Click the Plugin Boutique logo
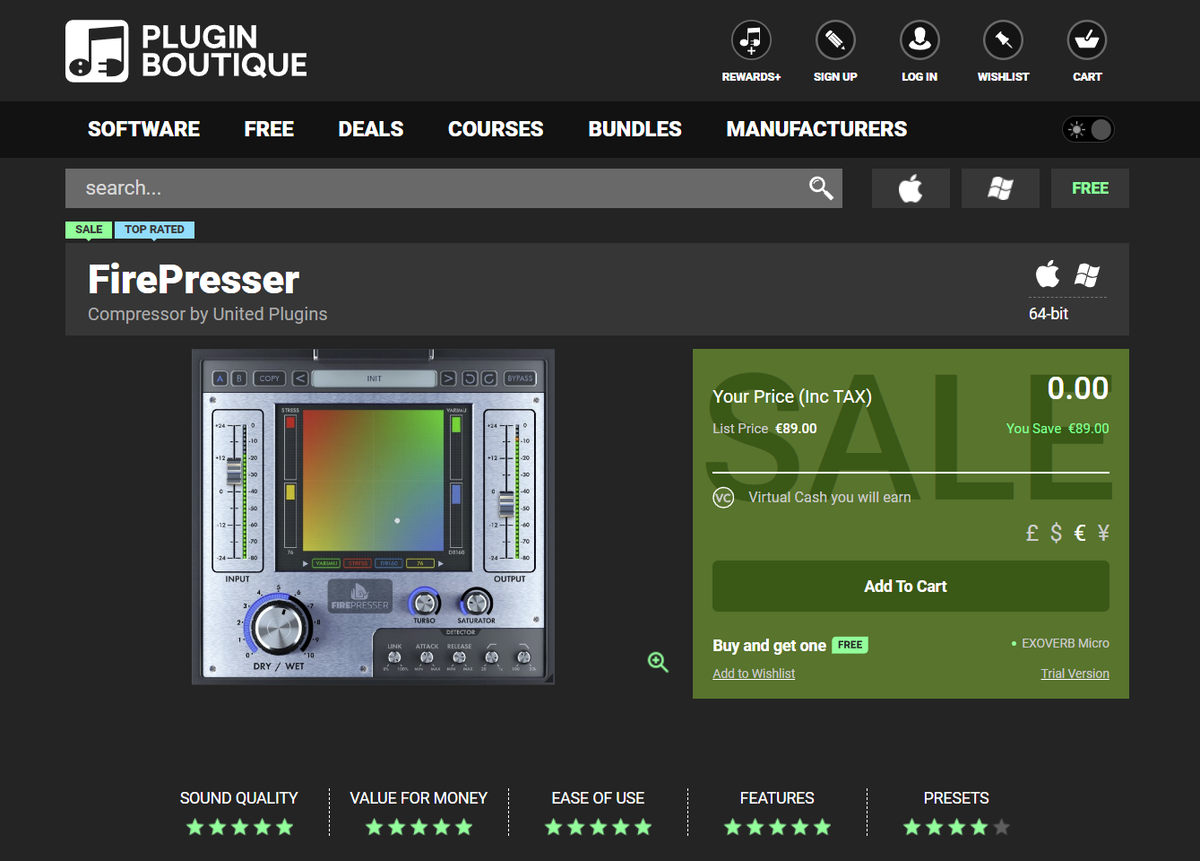Screen dimensions: 1200x861 (x=186, y=51)
